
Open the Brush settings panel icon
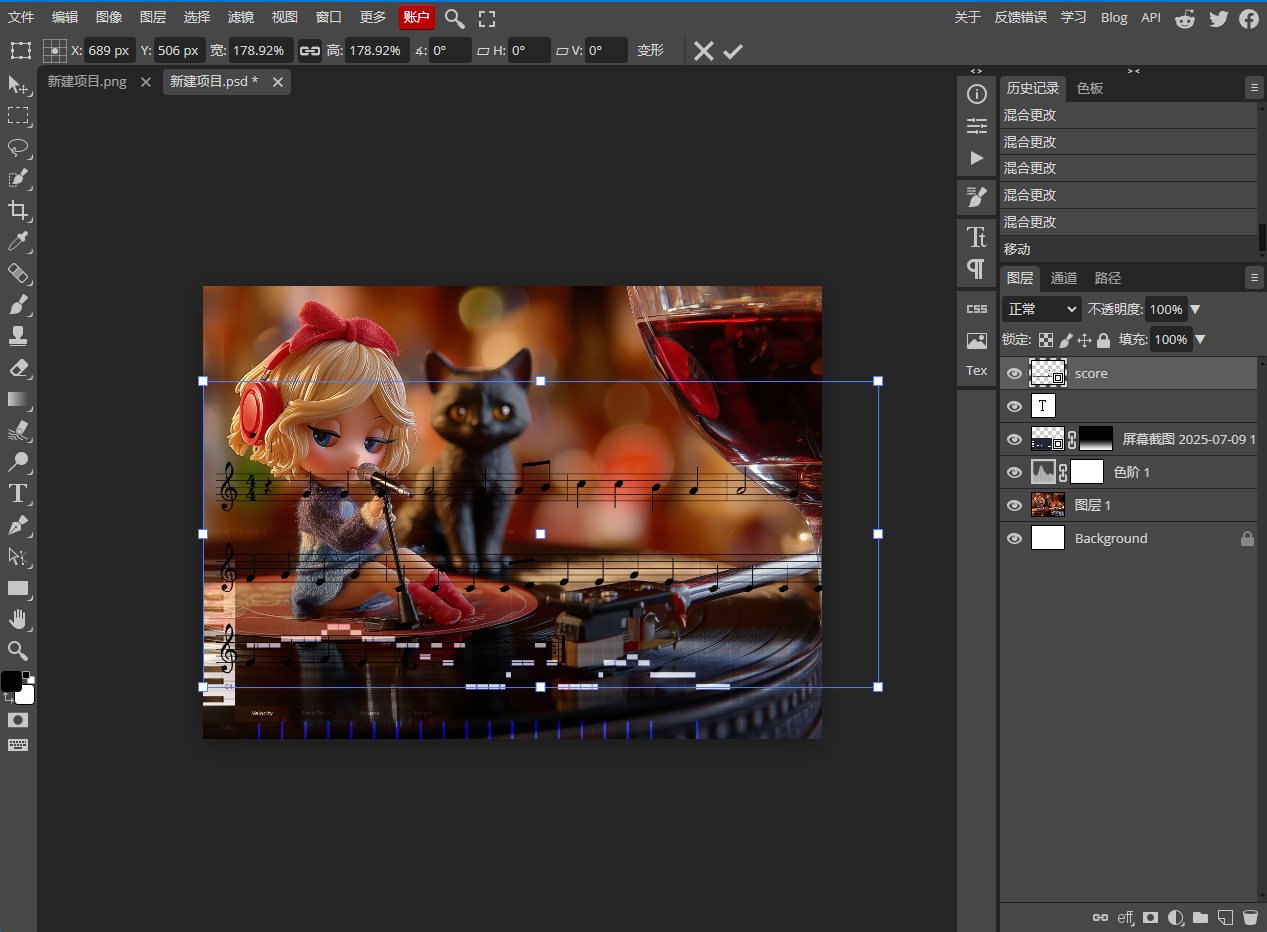(977, 197)
